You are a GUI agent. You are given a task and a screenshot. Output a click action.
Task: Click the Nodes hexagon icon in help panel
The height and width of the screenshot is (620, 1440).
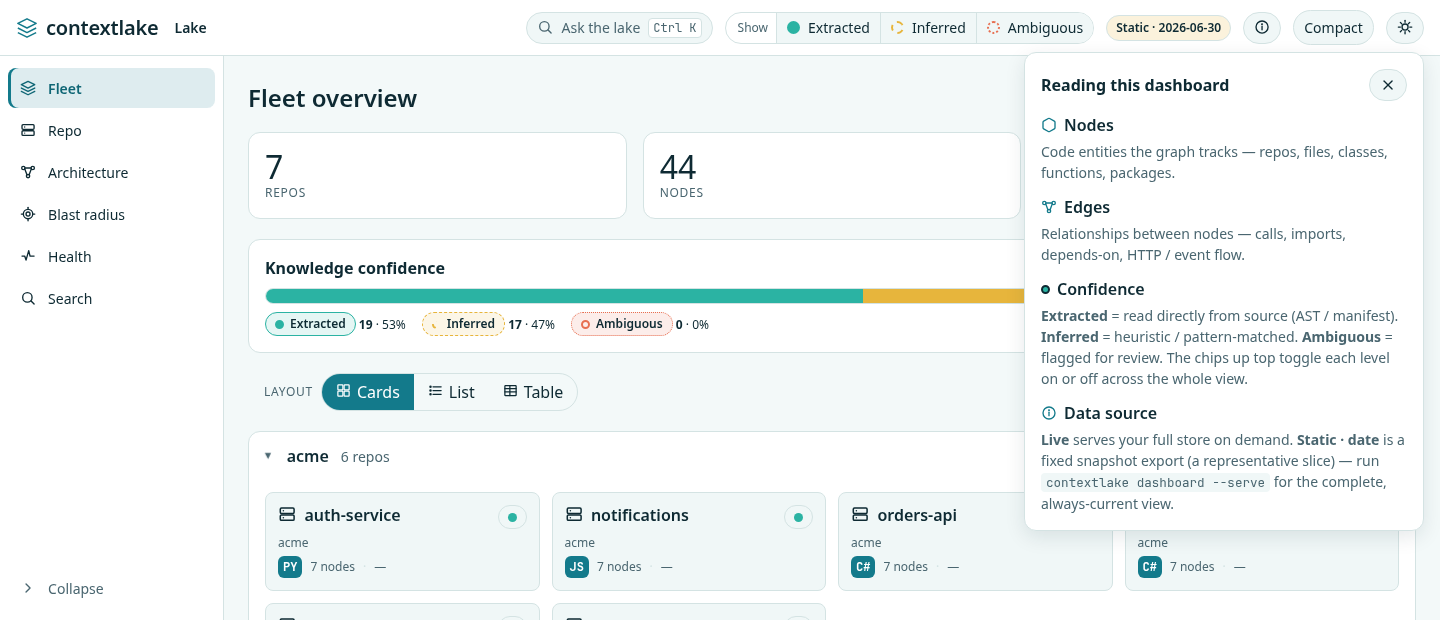coord(1049,125)
